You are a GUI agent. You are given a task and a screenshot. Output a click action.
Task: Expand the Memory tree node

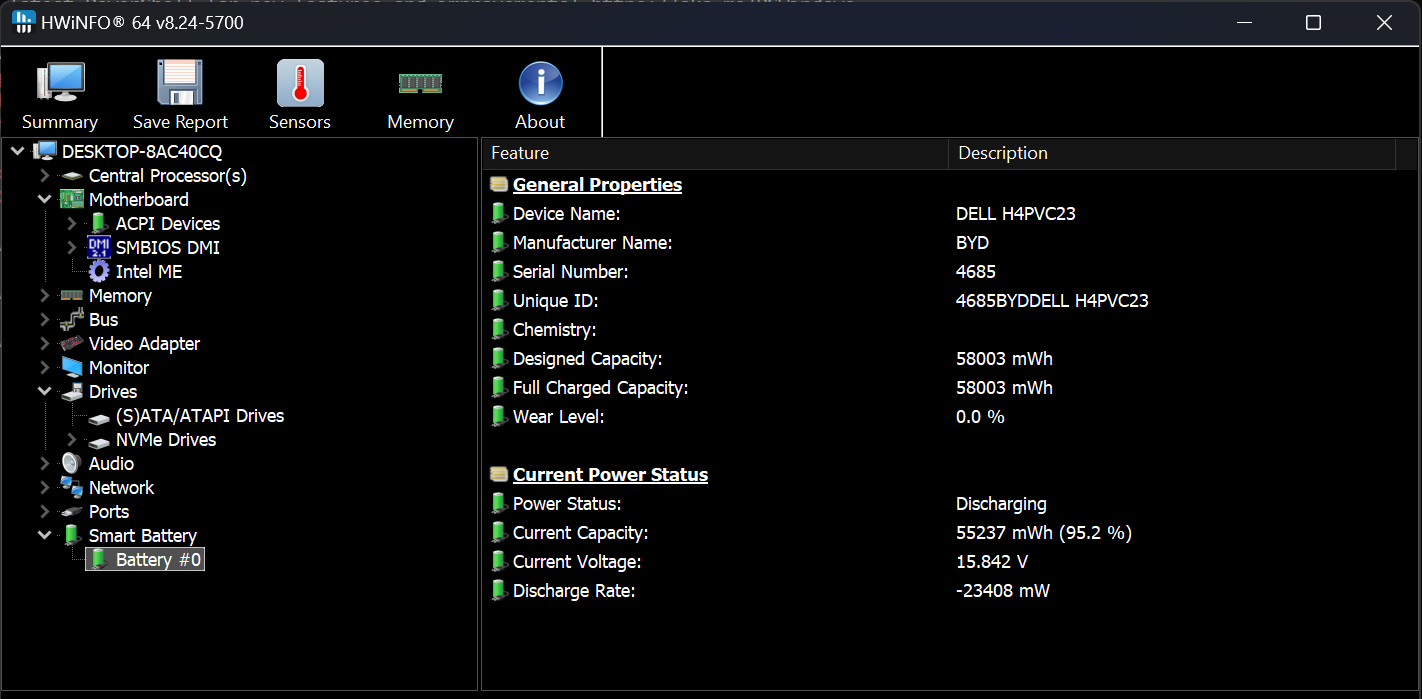45,295
